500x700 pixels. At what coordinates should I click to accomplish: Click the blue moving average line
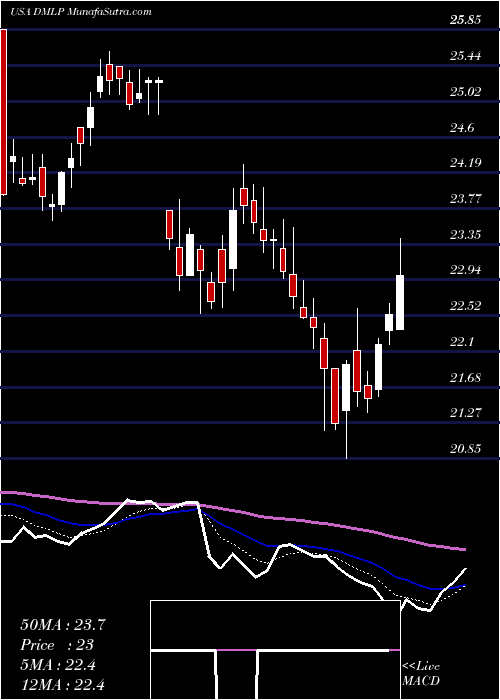(x=232, y=530)
